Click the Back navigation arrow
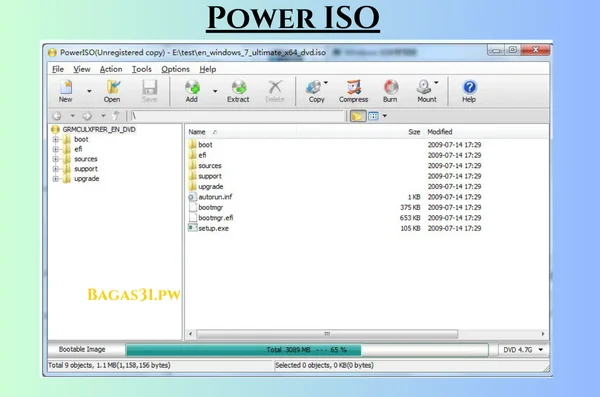600x397 pixels. [x=57, y=116]
